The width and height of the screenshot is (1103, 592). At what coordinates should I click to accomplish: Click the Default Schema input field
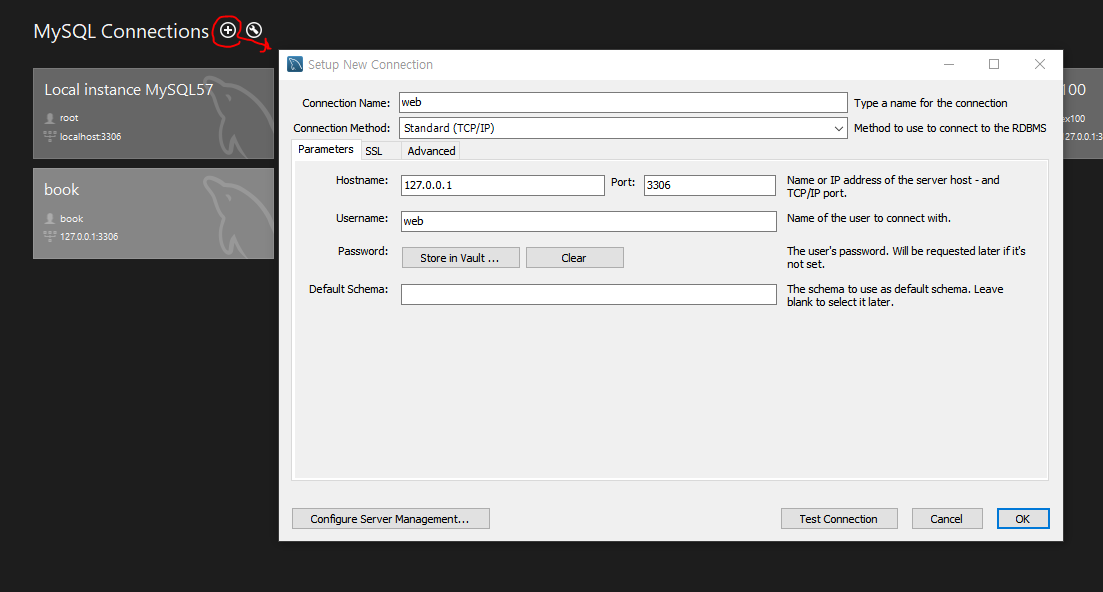(588, 294)
